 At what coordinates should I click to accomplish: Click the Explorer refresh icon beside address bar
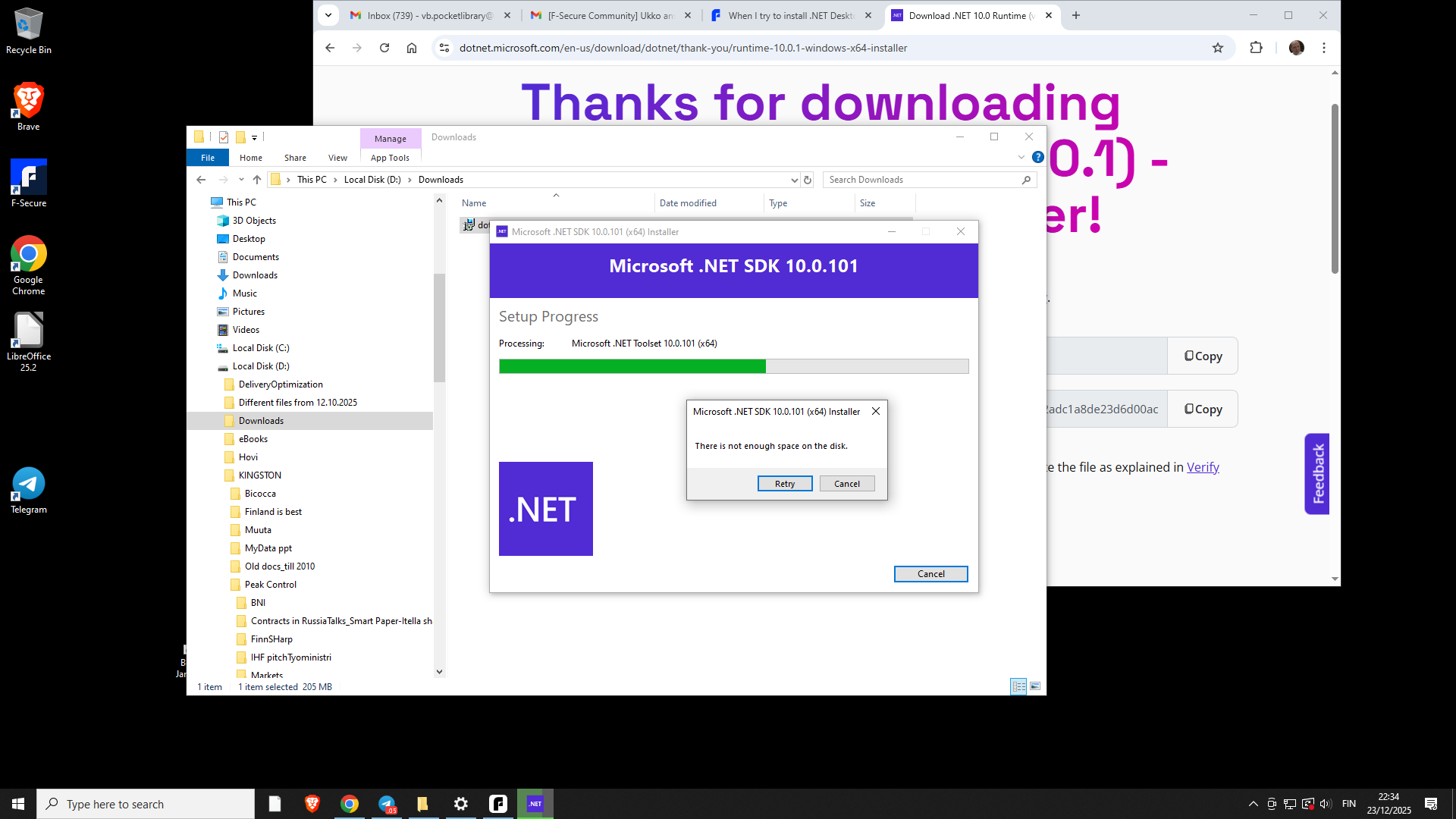(808, 180)
